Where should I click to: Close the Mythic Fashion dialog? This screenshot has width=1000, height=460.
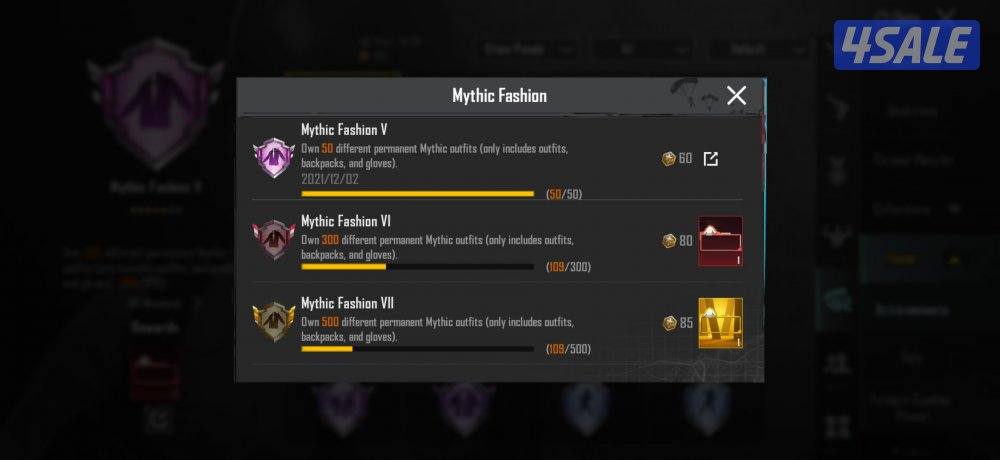(737, 96)
